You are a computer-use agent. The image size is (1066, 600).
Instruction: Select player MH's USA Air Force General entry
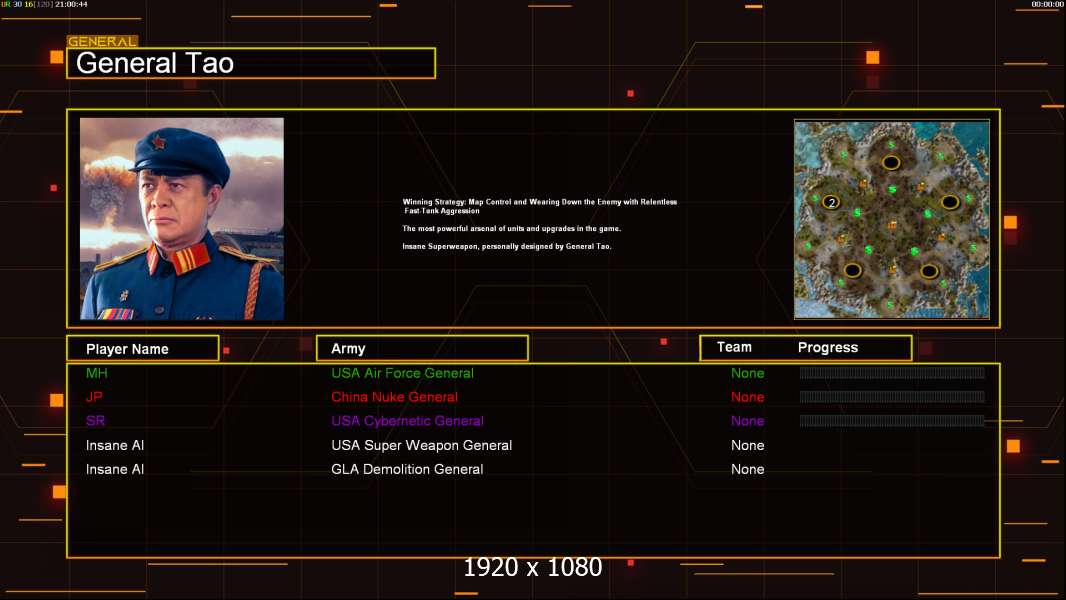pos(402,373)
